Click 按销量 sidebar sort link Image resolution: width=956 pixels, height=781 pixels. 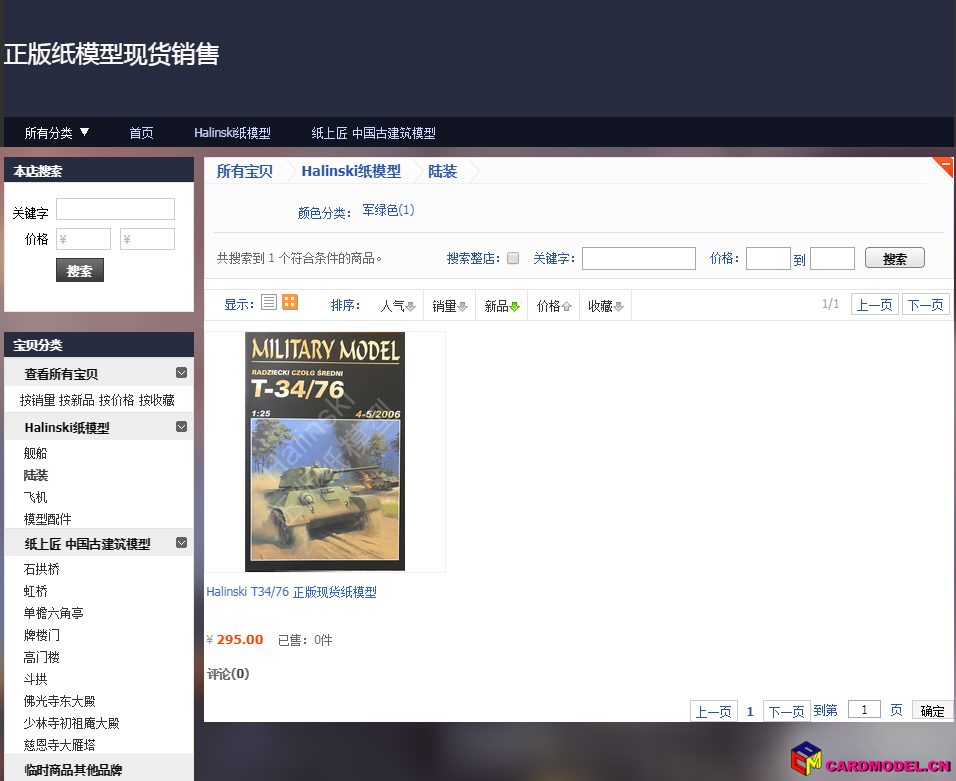click(37, 400)
